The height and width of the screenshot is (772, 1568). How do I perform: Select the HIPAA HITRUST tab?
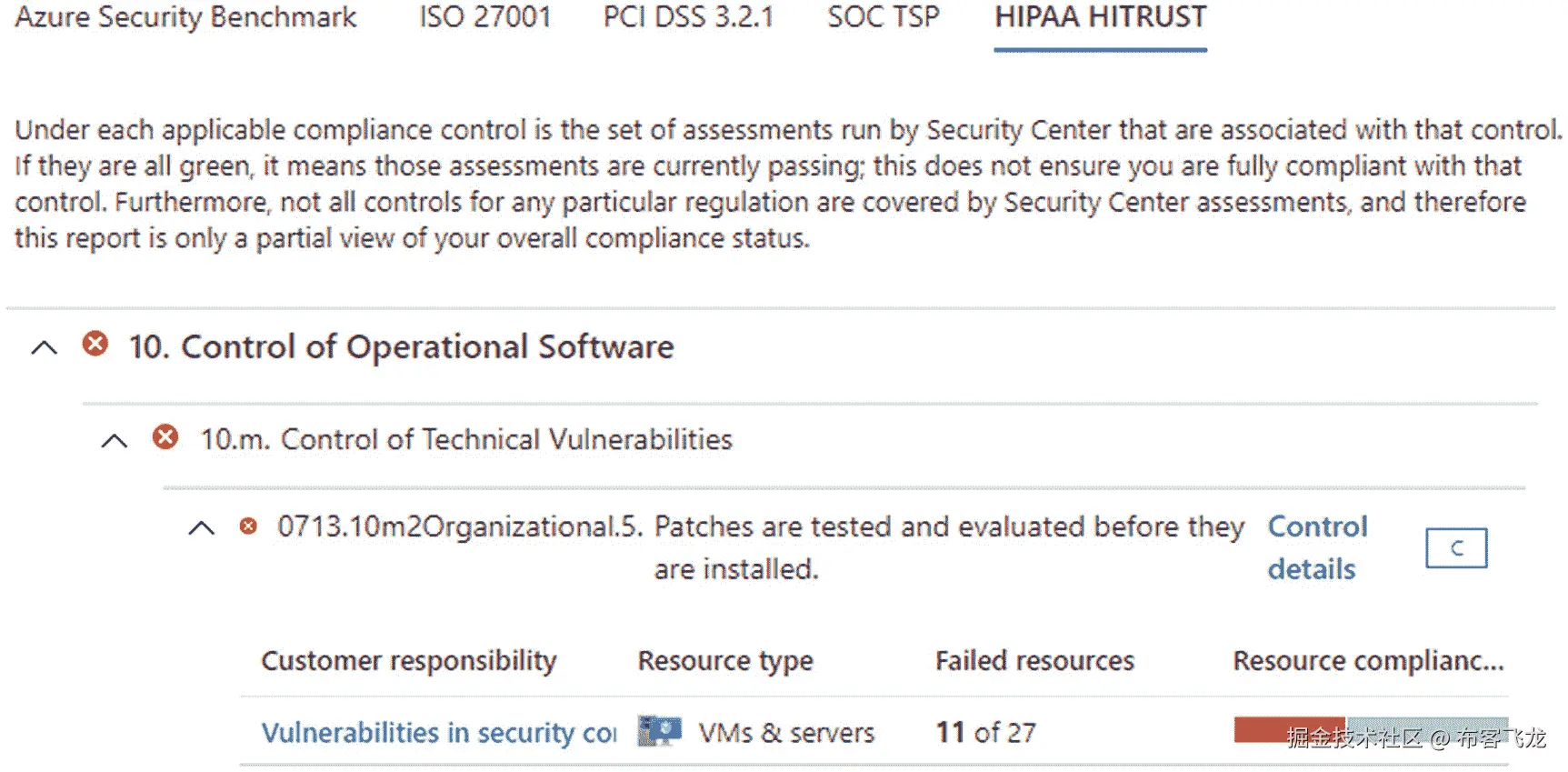(1100, 17)
